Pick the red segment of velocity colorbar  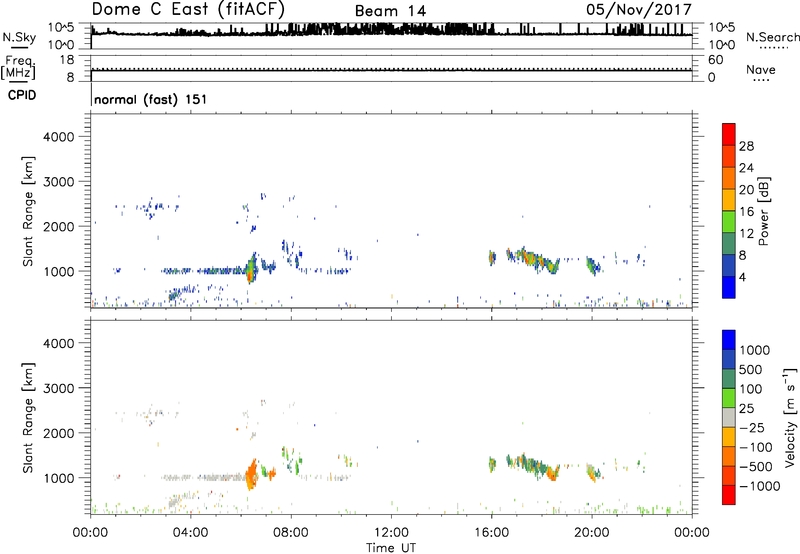click(729, 495)
